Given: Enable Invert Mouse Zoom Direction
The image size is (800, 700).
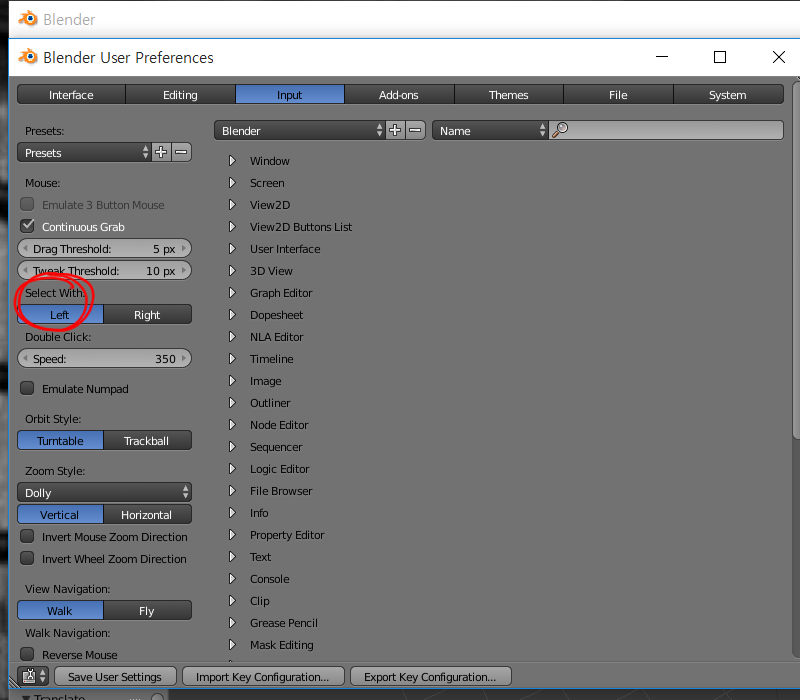Looking at the screenshot, I should pyautogui.click(x=27, y=536).
